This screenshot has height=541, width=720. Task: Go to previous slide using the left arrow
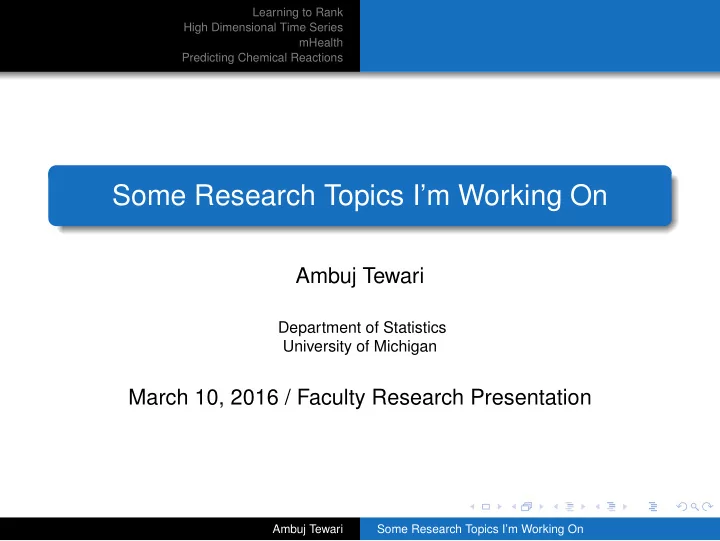click(472, 507)
